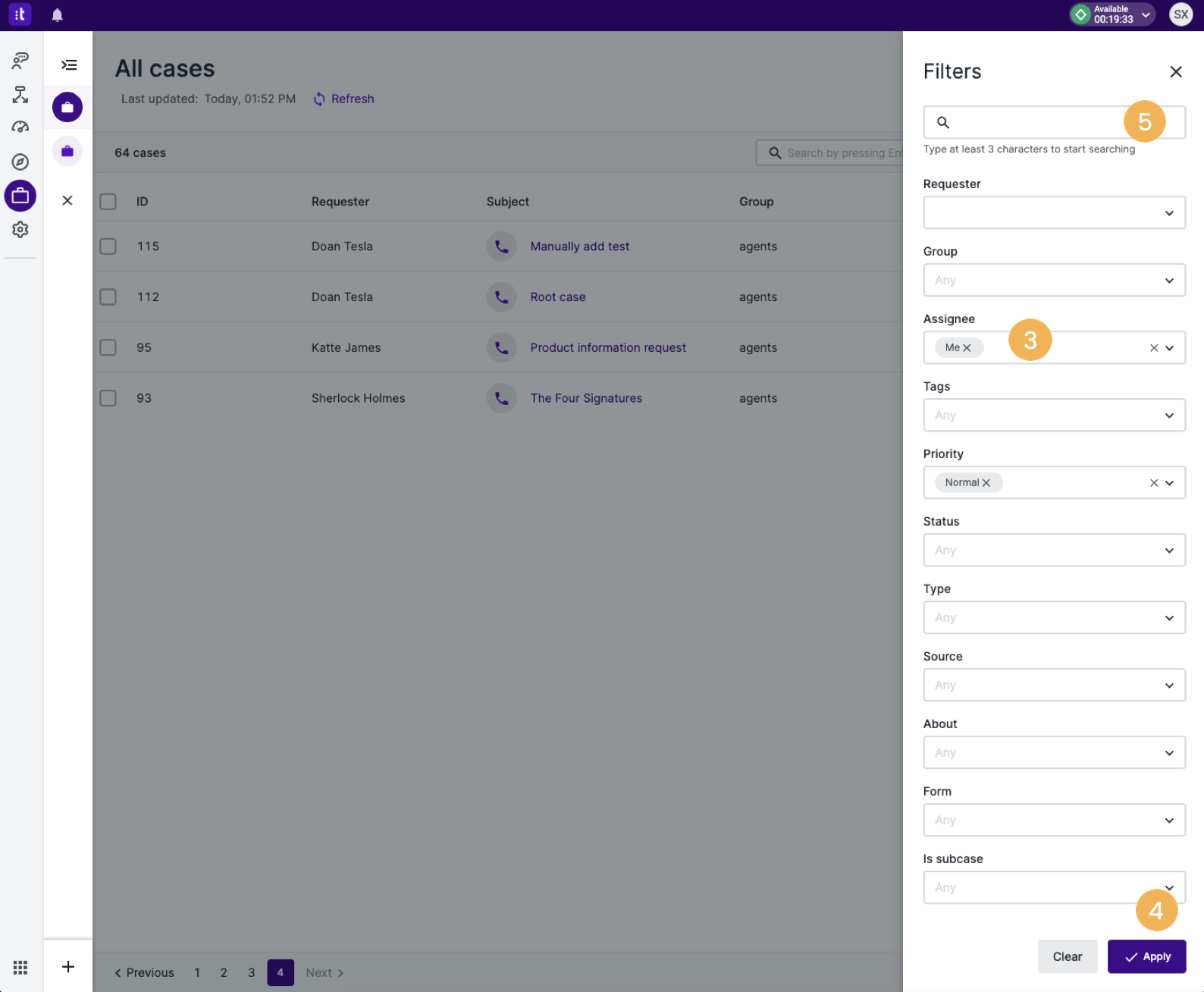
Task: Open the Type filter dropdown
Action: 1055,618
